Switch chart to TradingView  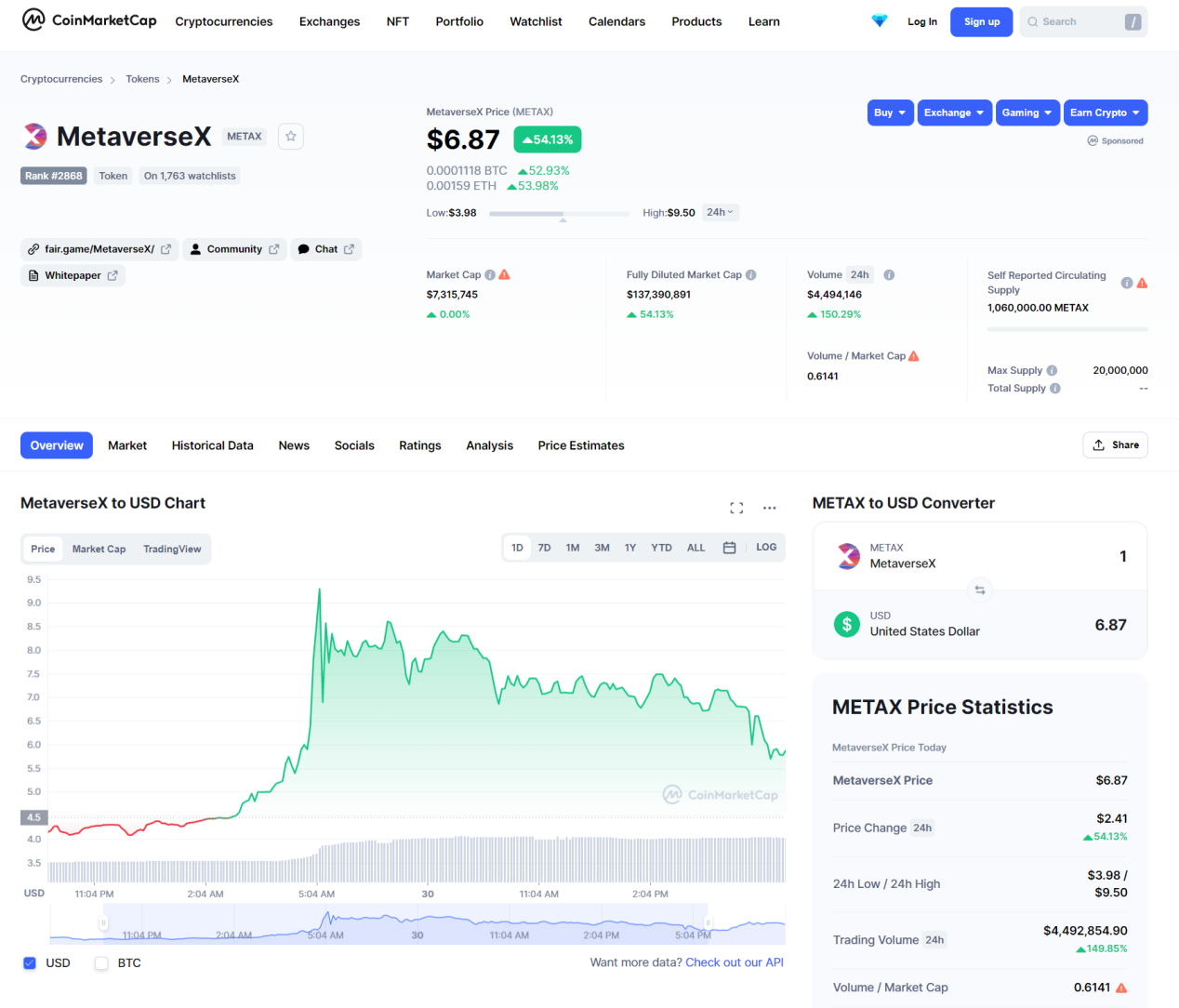(x=172, y=549)
